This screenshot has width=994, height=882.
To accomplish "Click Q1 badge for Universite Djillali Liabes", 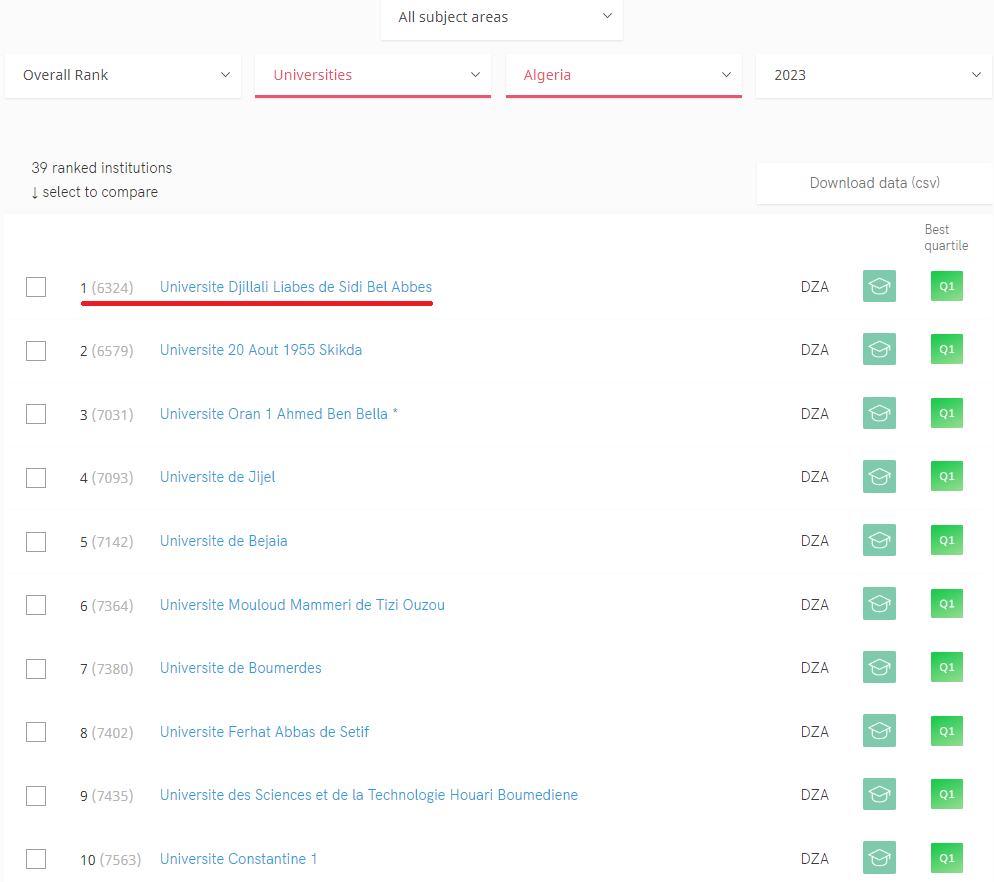I will pyautogui.click(x=946, y=286).
